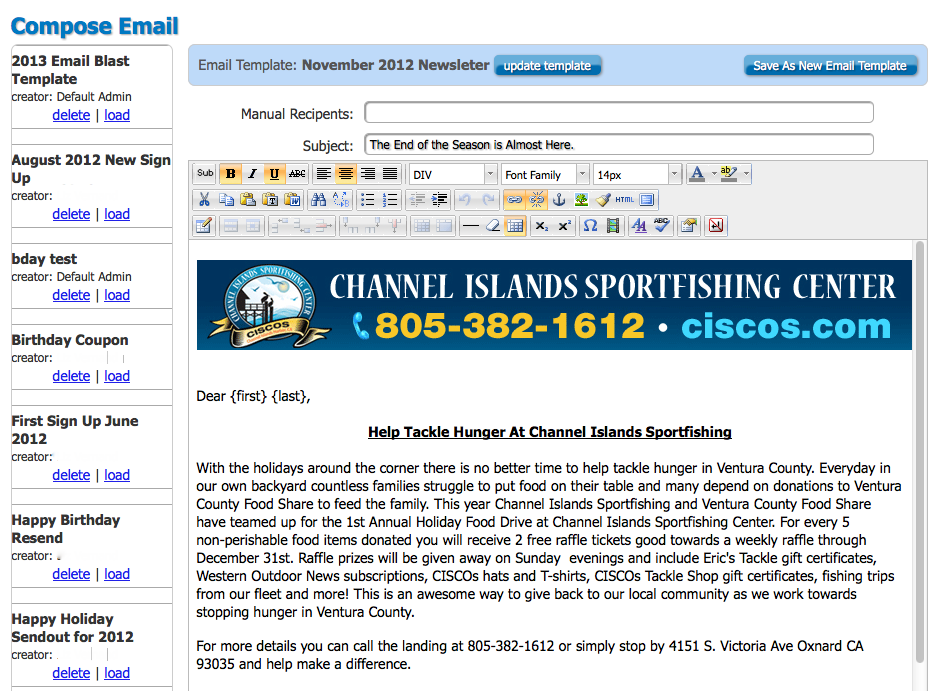Open the Font Family dropdown

(x=545, y=174)
